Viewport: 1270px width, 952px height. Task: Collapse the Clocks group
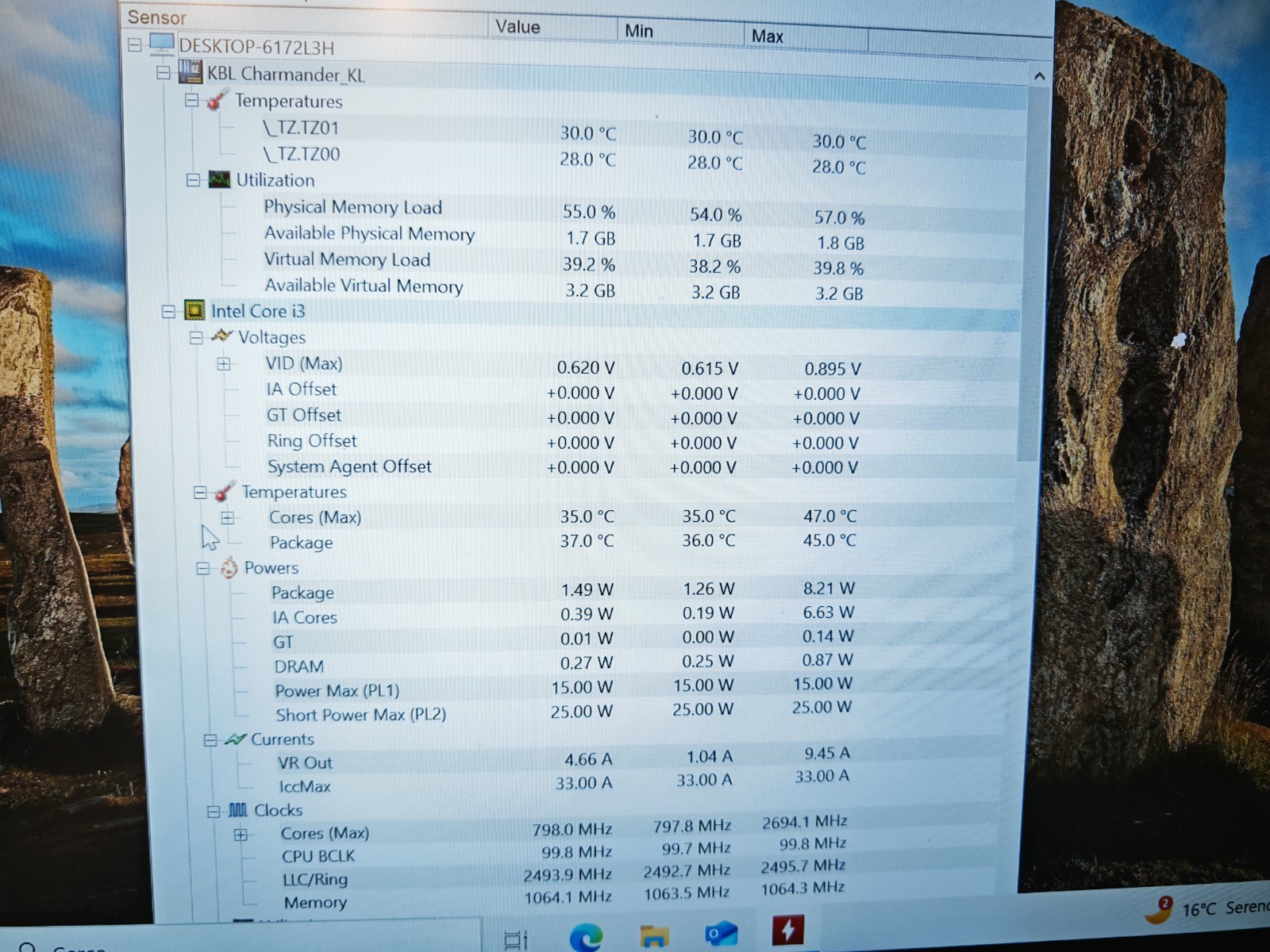(214, 812)
